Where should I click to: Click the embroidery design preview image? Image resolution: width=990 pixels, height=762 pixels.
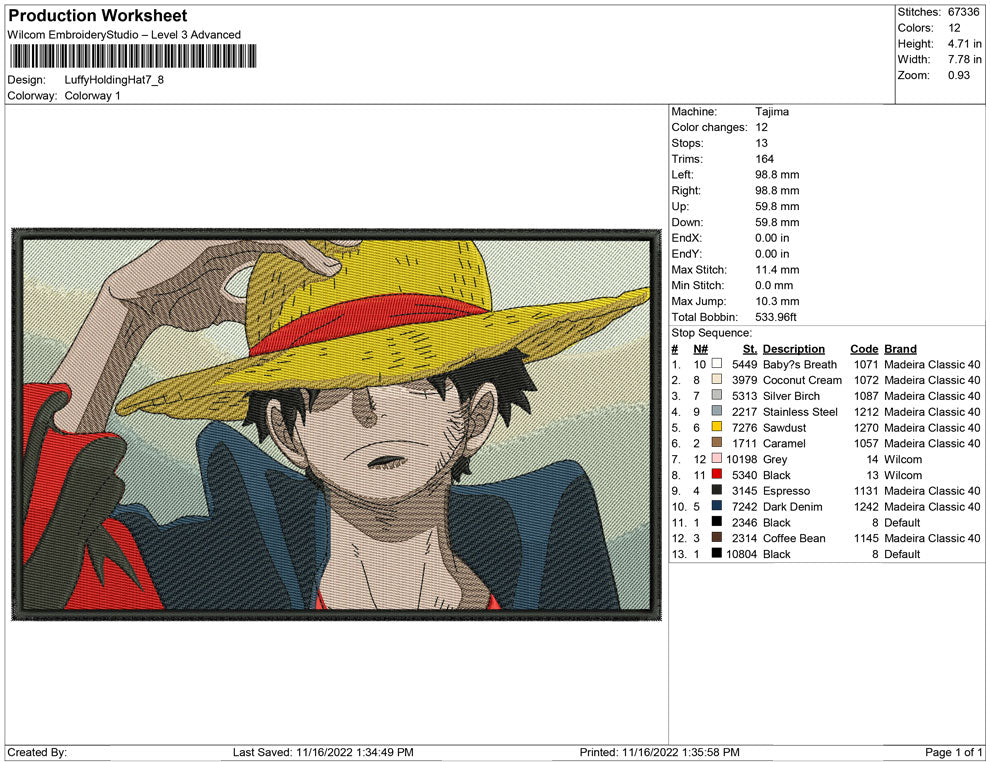(336, 424)
